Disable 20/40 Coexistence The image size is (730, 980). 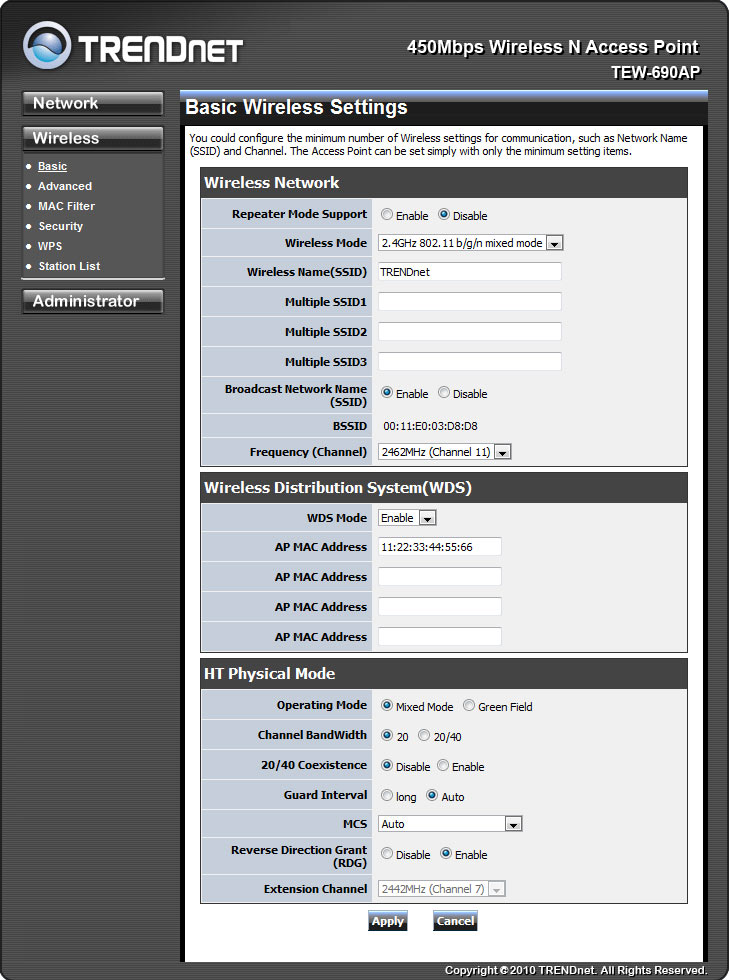pos(387,766)
